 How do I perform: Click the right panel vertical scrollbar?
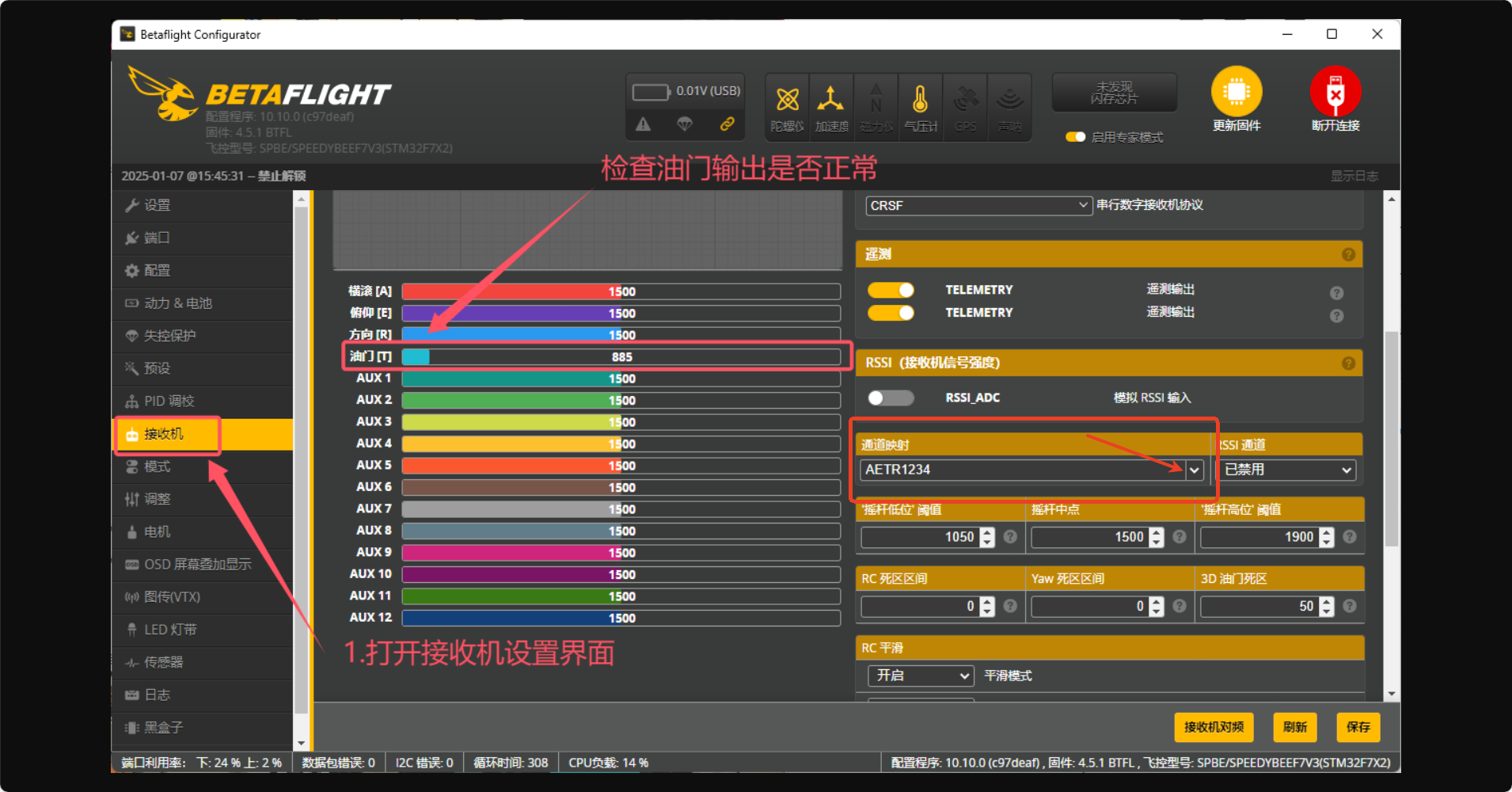(1391, 439)
